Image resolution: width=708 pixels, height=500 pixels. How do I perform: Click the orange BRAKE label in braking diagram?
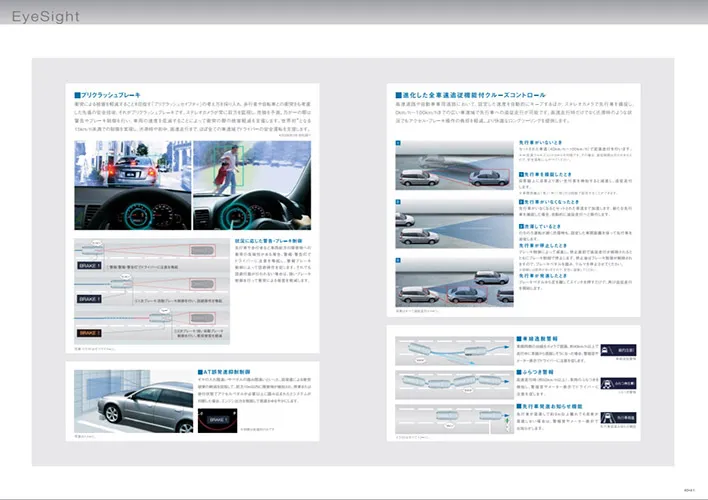pos(89,333)
